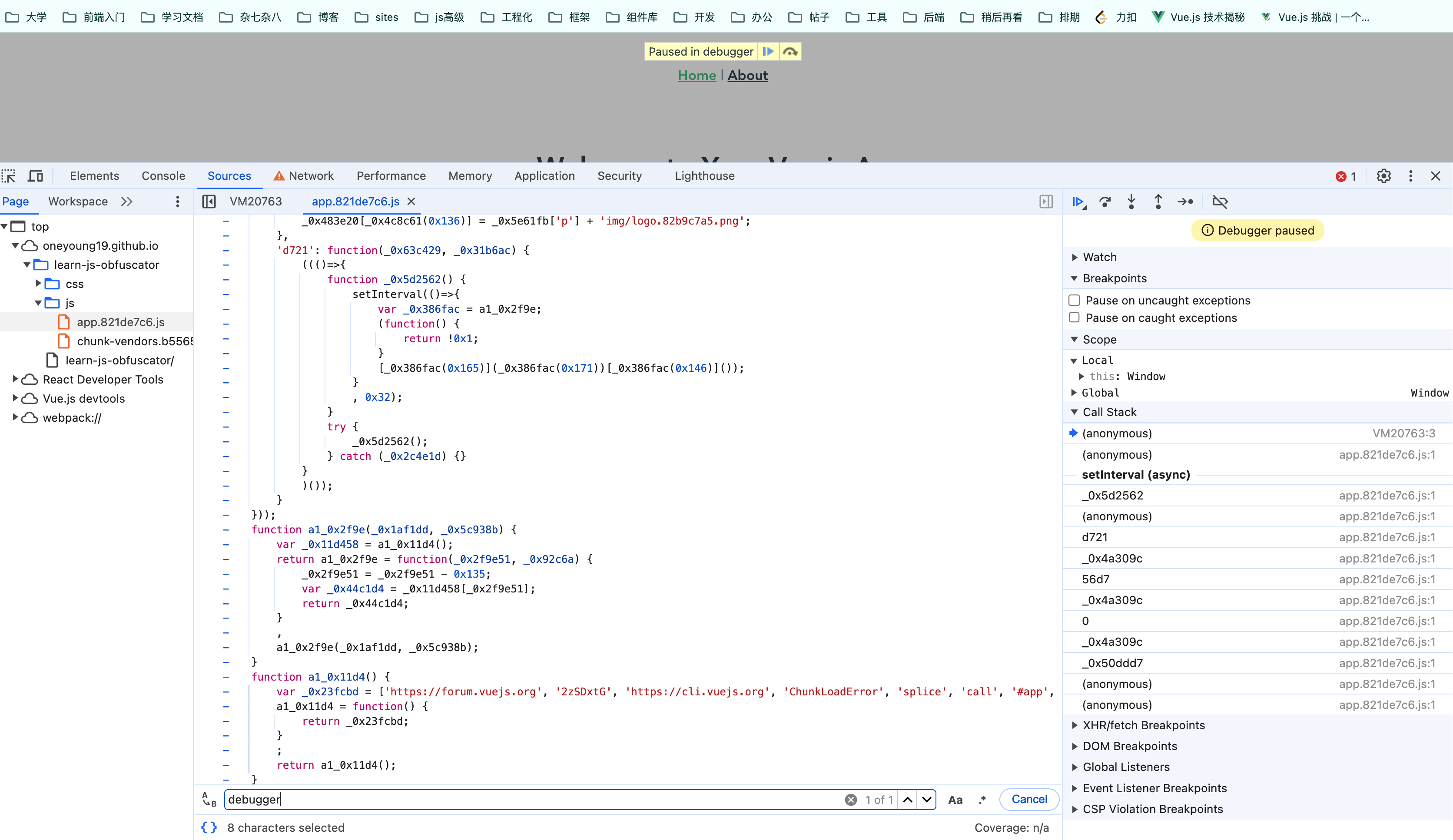Hide navigator sidebar icon
Viewport: 1453px width, 840px height.
pyautogui.click(x=209, y=202)
